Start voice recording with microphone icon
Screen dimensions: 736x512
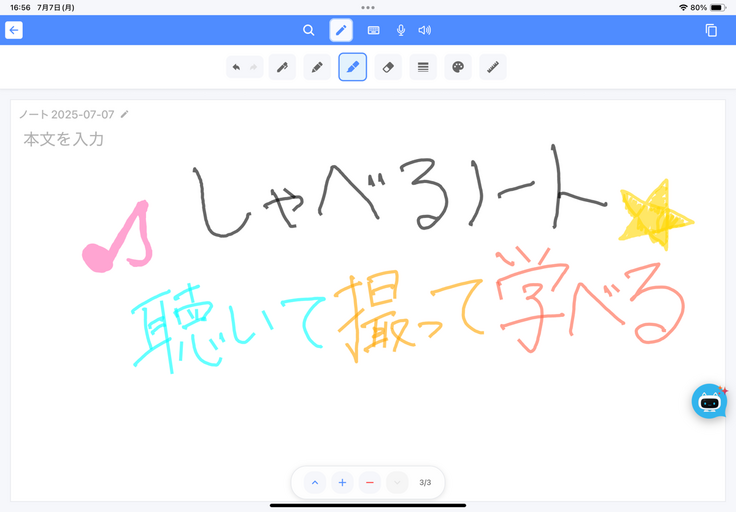click(401, 30)
